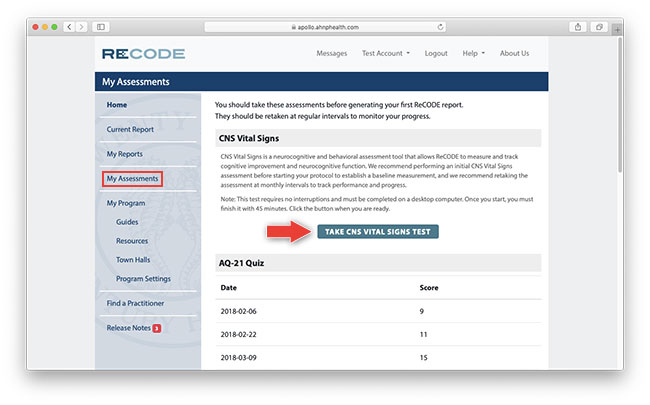
Task: Go to Find a Practitioner
Action: (x=135, y=303)
